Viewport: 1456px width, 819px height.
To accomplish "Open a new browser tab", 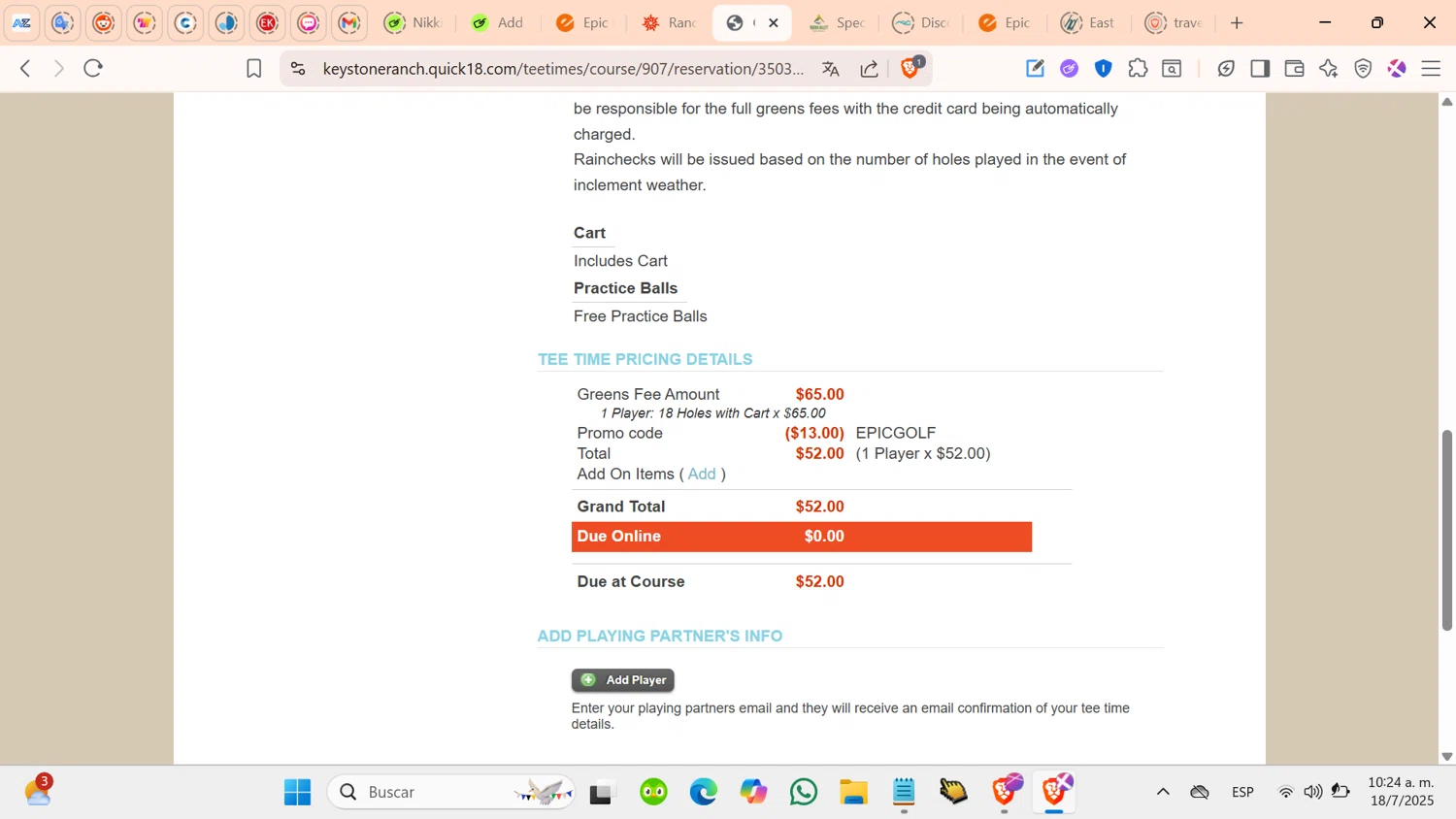I will tap(1237, 22).
